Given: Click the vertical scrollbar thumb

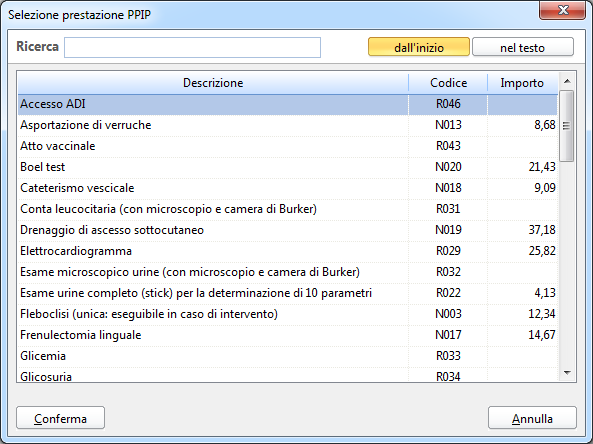Looking at the screenshot, I should [x=567, y=126].
